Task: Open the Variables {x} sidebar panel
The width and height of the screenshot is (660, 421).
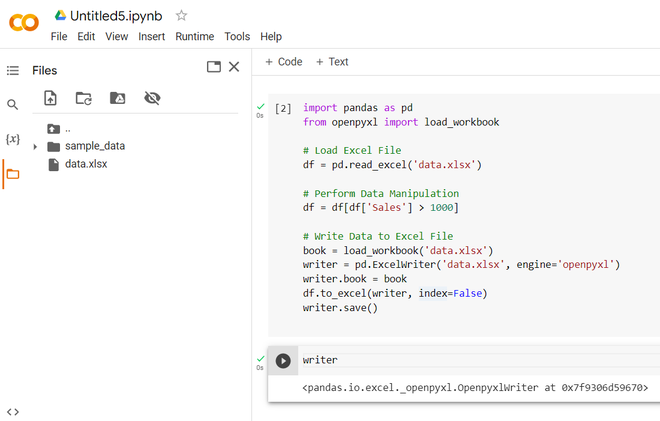Action: tap(13, 139)
